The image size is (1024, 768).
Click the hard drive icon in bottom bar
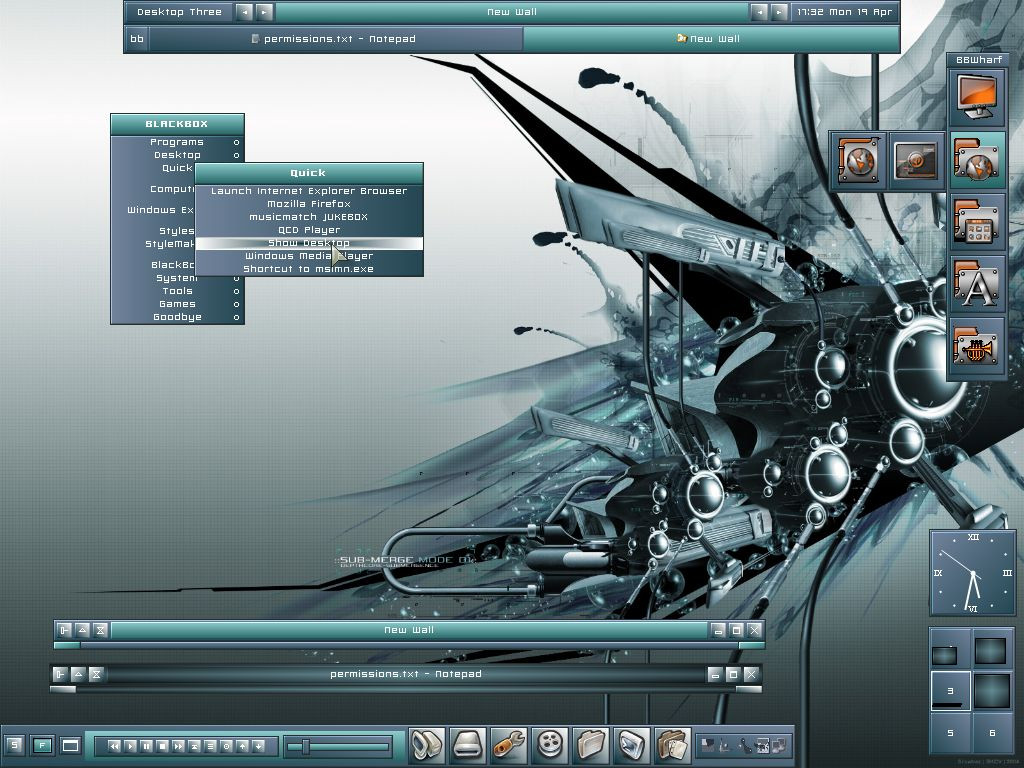[x=469, y=745]
